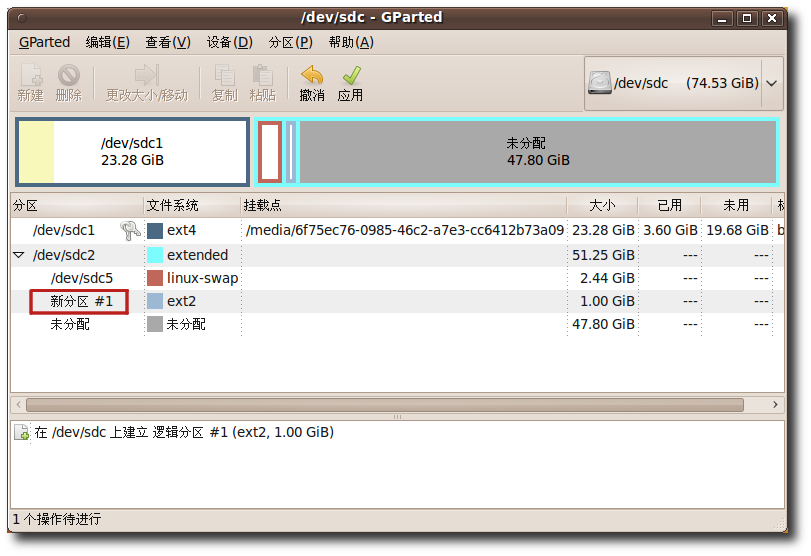Click the hard disk icon next to /dev/sdc

coord(600,83)
